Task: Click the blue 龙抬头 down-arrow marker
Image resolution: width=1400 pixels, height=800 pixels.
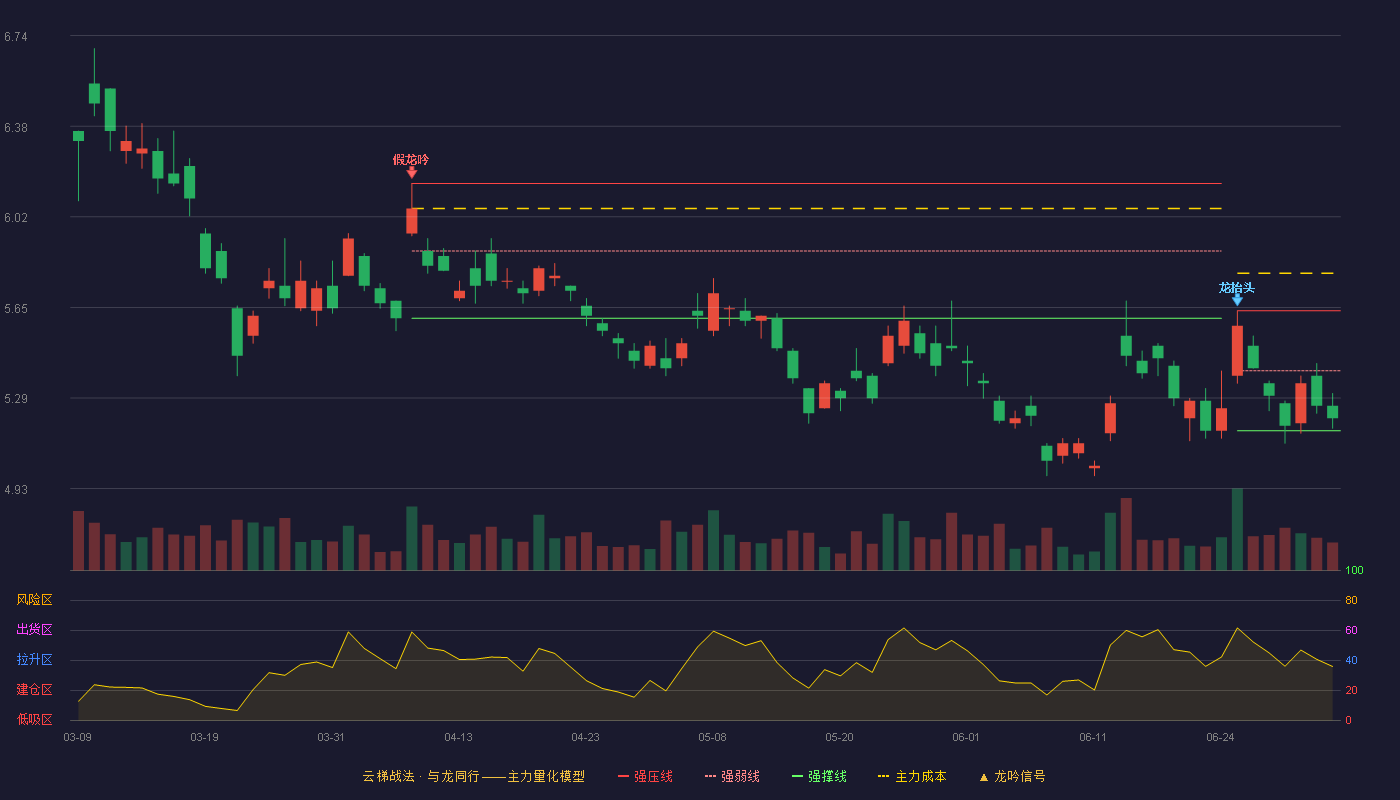Action: (x=1237, y=300)
